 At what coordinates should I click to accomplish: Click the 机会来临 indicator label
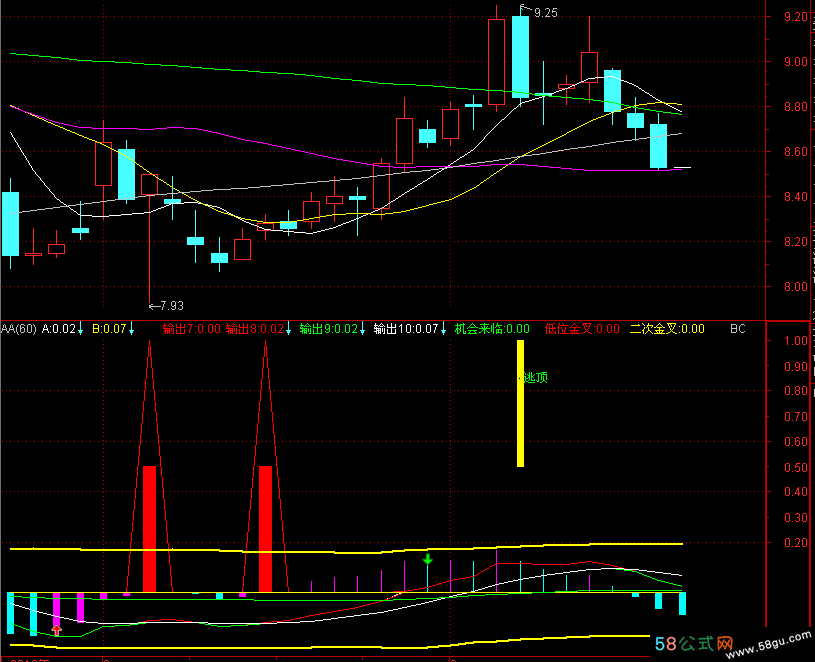(491, 328)
